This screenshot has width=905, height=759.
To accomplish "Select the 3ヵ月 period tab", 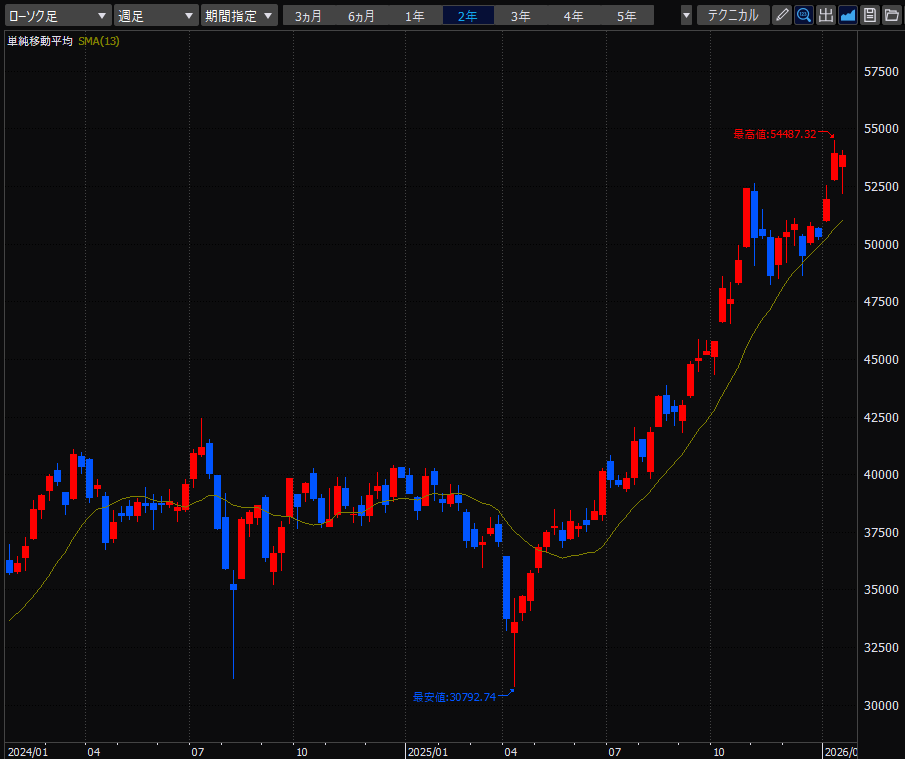I will click(308, 16).
